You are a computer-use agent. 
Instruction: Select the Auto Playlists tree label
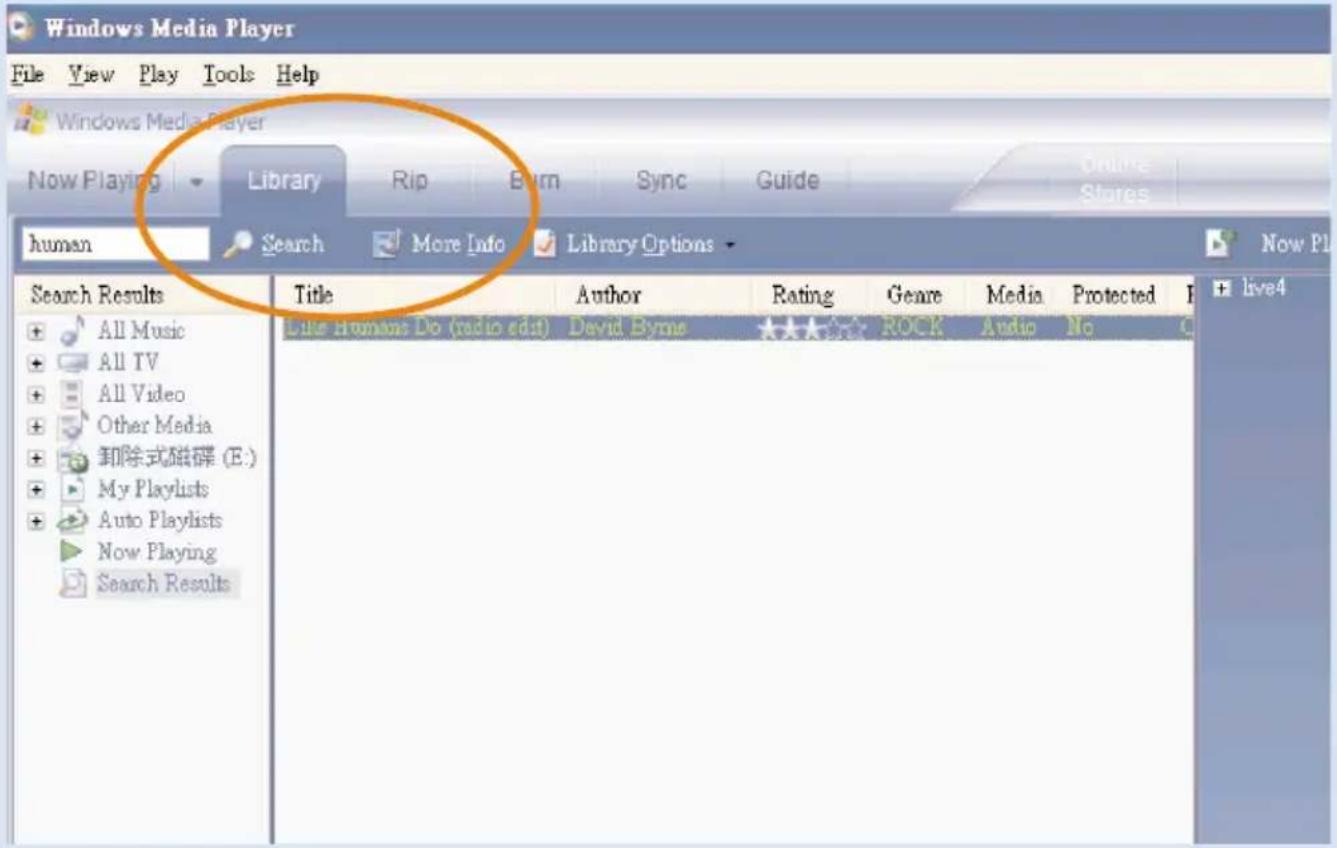pos(160,521)
